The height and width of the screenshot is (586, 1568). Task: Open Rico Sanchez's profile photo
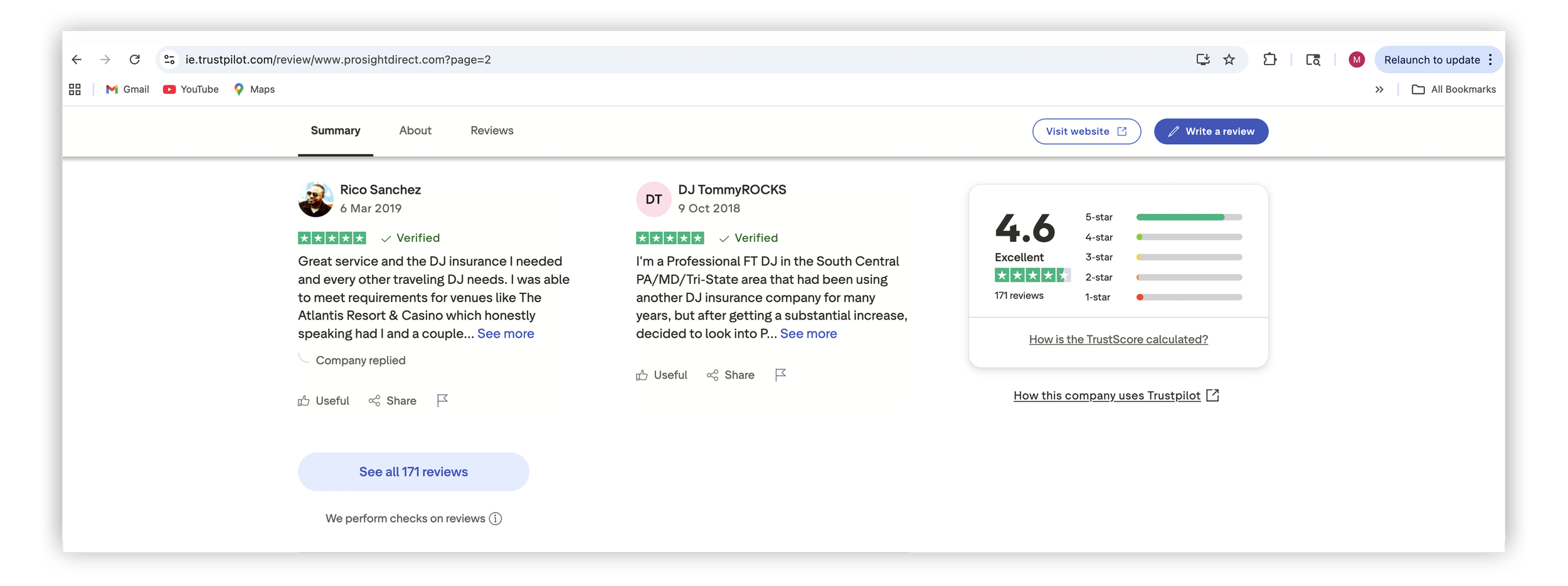coord(315,199)
